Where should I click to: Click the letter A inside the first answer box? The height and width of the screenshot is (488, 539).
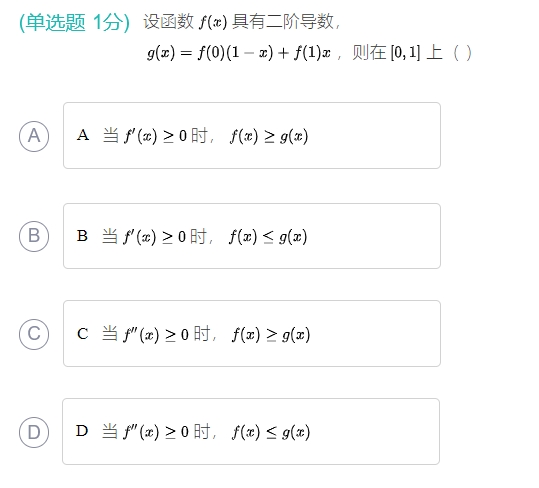(x=83, y=135)
